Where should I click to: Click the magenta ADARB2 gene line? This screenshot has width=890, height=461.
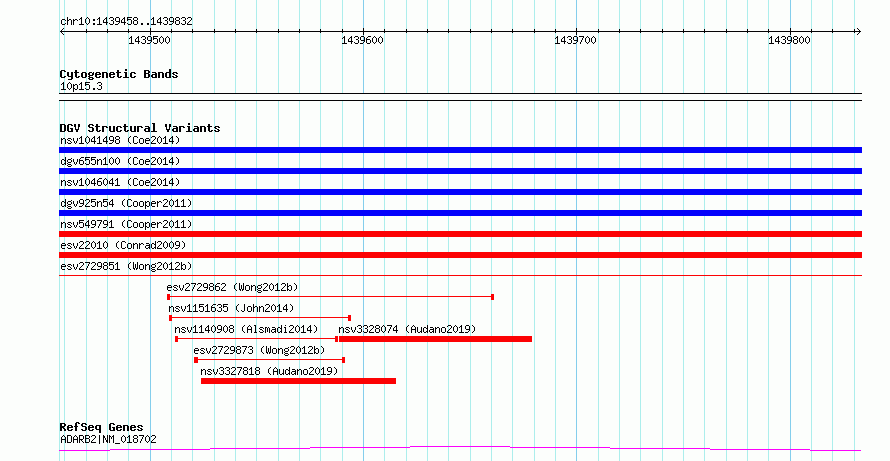pos(460,449)
